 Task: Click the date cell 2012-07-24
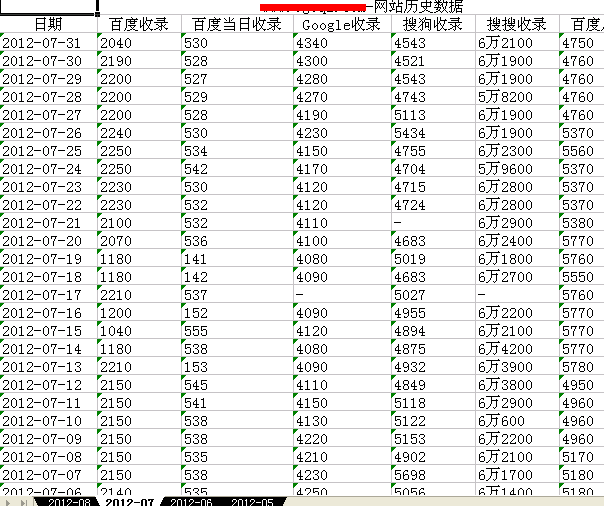click(x=48, y=169)
